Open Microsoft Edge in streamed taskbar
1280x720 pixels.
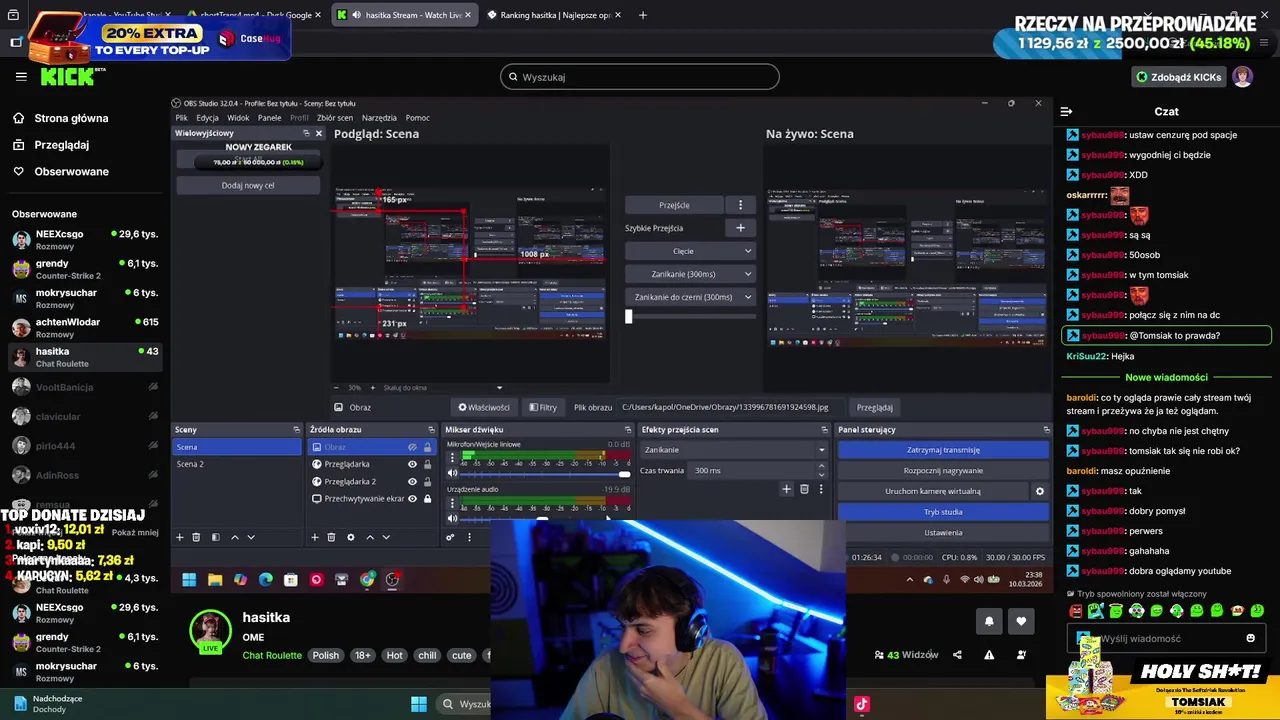pos(265,579)
